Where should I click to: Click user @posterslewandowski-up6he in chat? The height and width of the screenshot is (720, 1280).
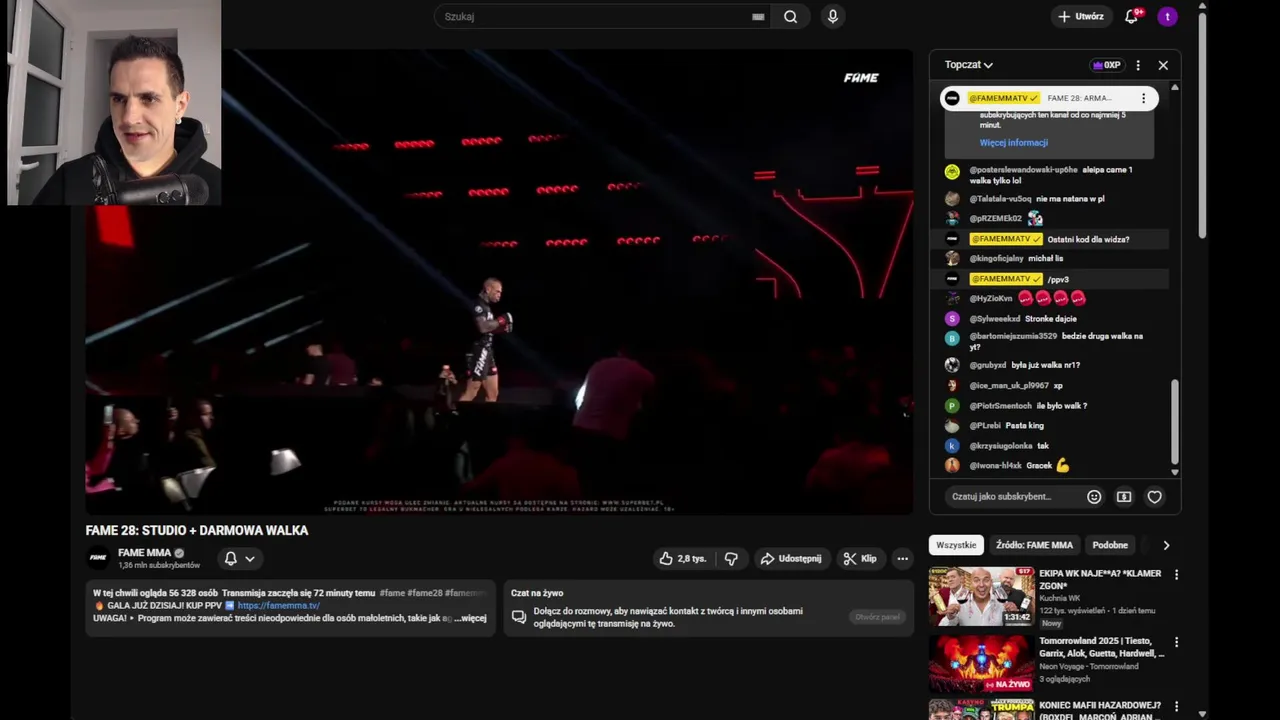[x=1023, y=170]
